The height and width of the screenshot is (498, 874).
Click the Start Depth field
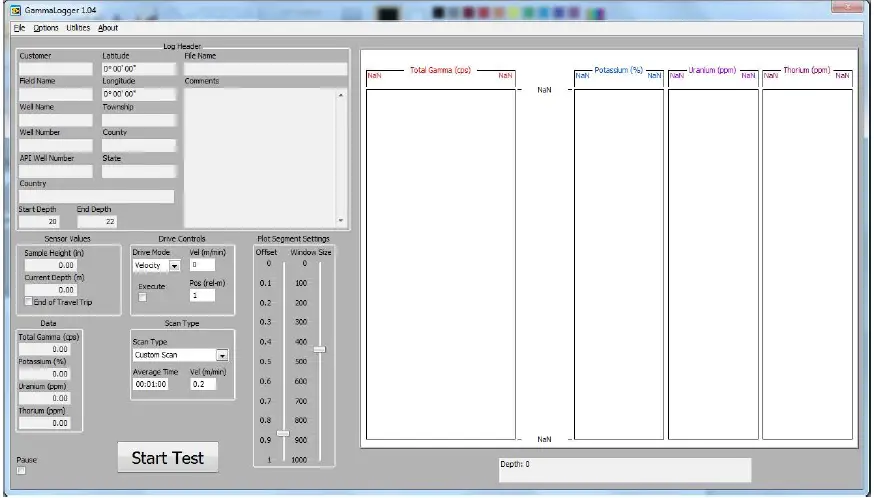click(x=39, y=221)
